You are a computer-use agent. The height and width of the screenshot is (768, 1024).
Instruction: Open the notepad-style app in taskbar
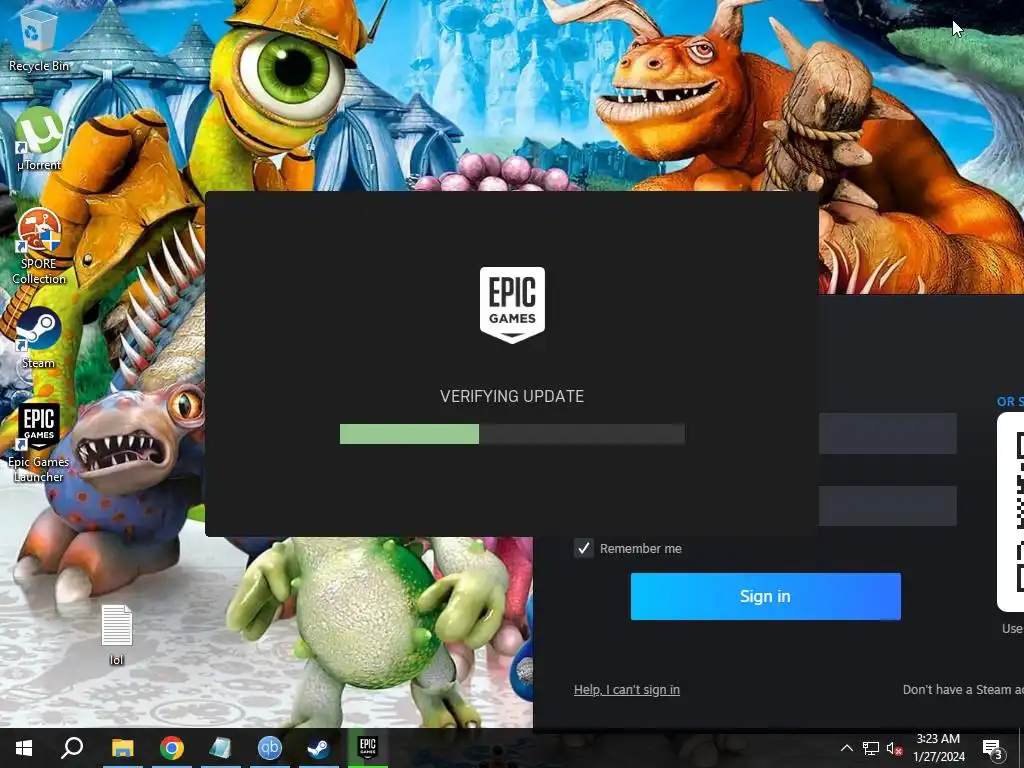[x=220, y=748]
